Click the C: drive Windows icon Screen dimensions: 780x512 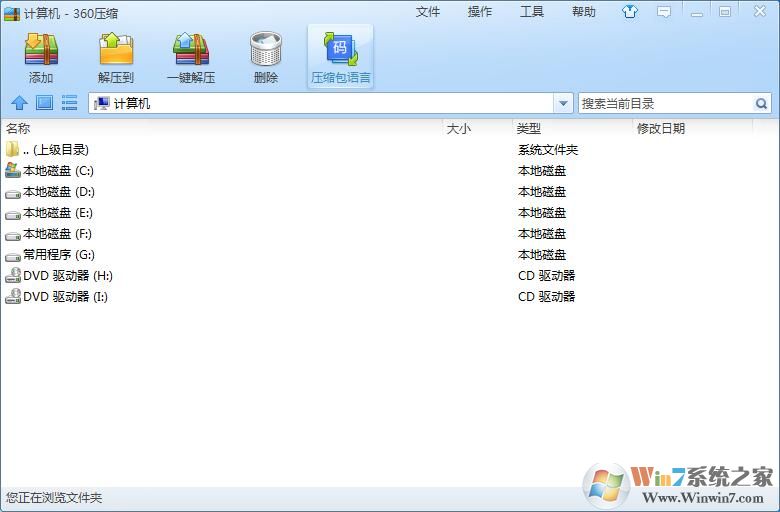tap(13, 171)
